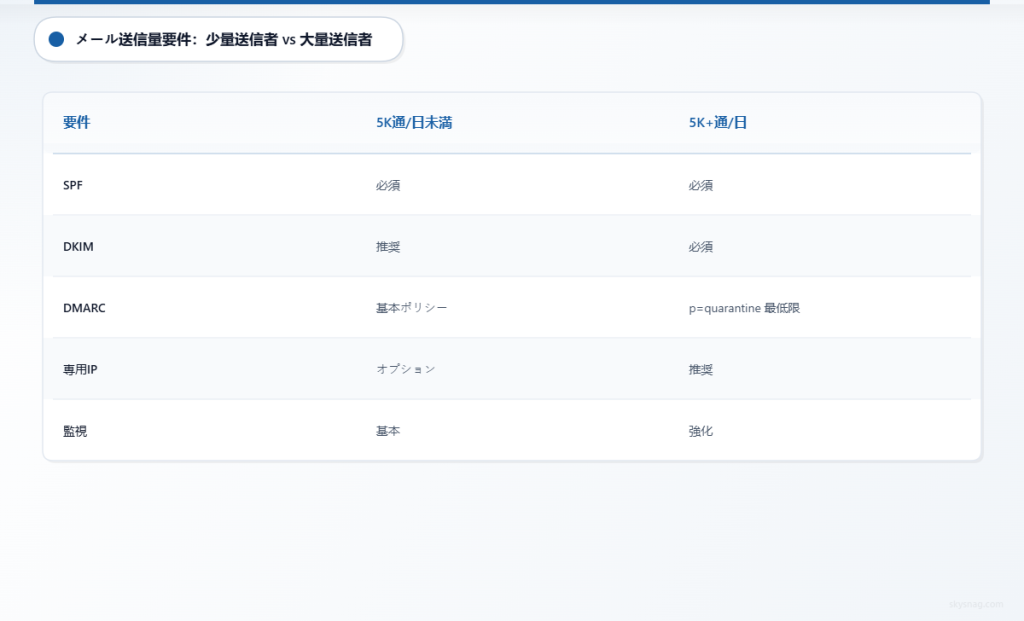
Task: Click 基本 in the 監視 row
Action: [x=388, y=431]
